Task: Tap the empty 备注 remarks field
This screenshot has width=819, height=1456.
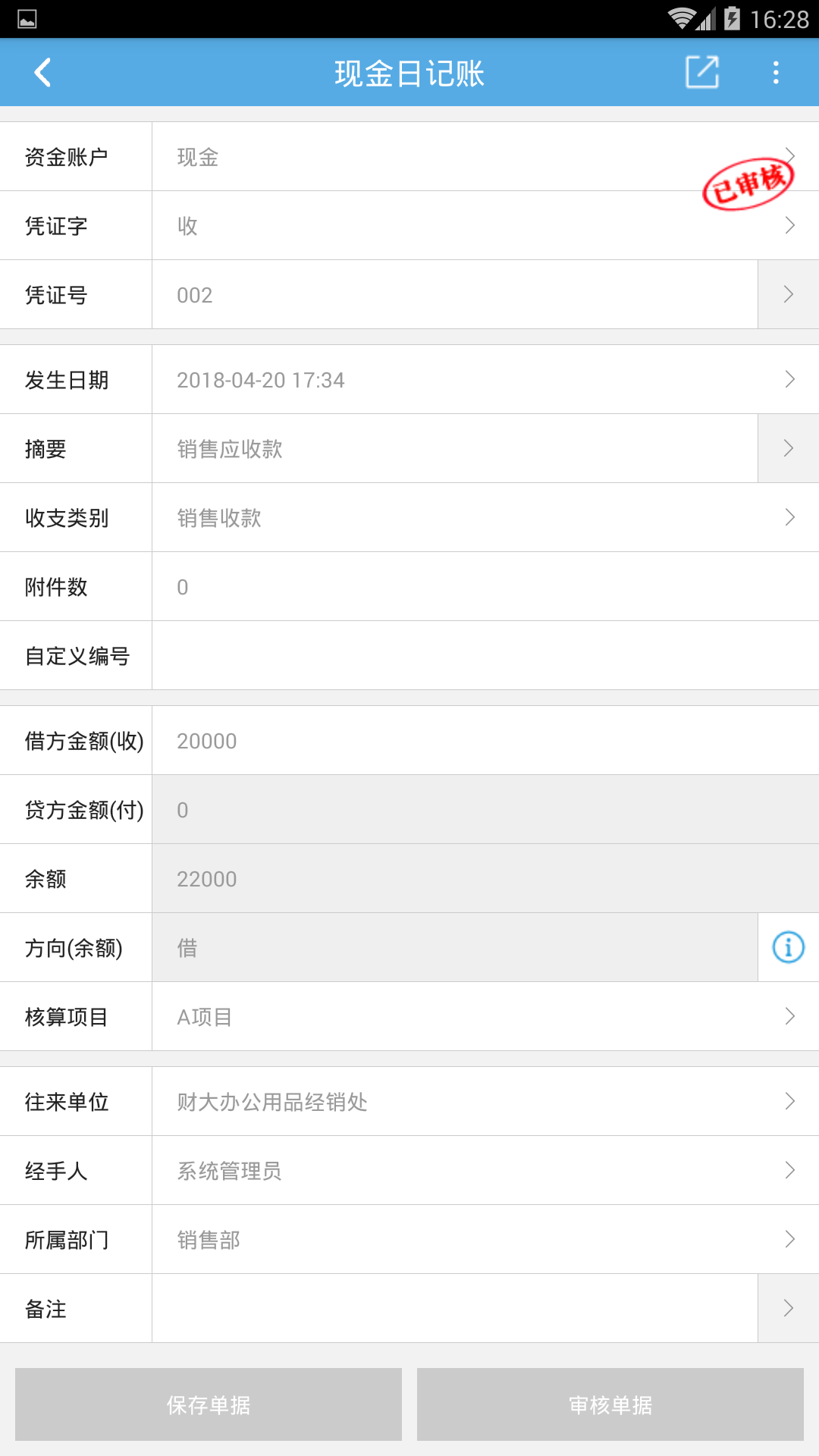Action: tap(455, 1308)
